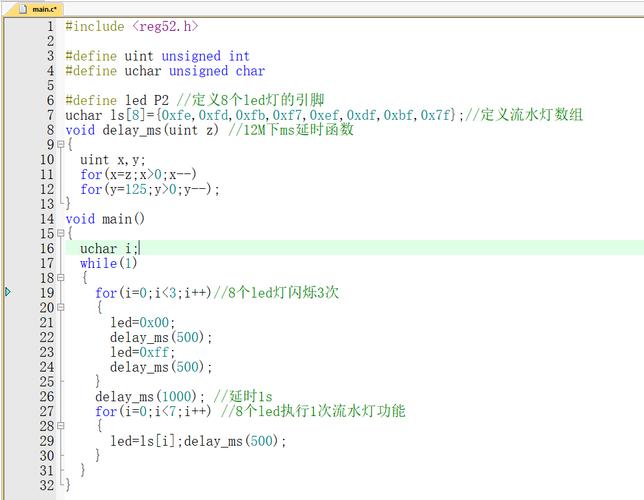Click the file icon on main.c tab
644x500 pixels.
(23, 8)
